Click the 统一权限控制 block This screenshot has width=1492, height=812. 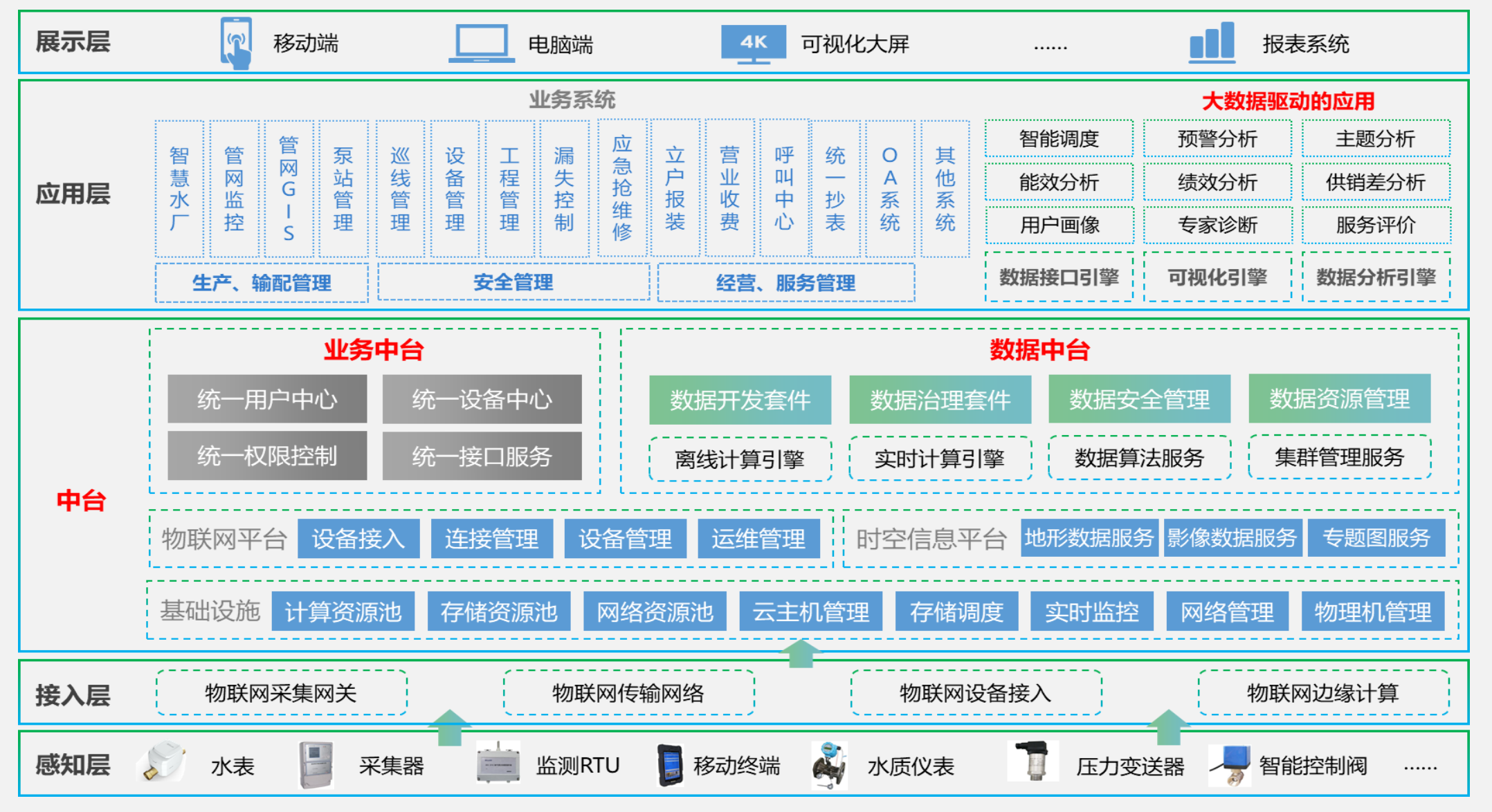coord(267,456)
